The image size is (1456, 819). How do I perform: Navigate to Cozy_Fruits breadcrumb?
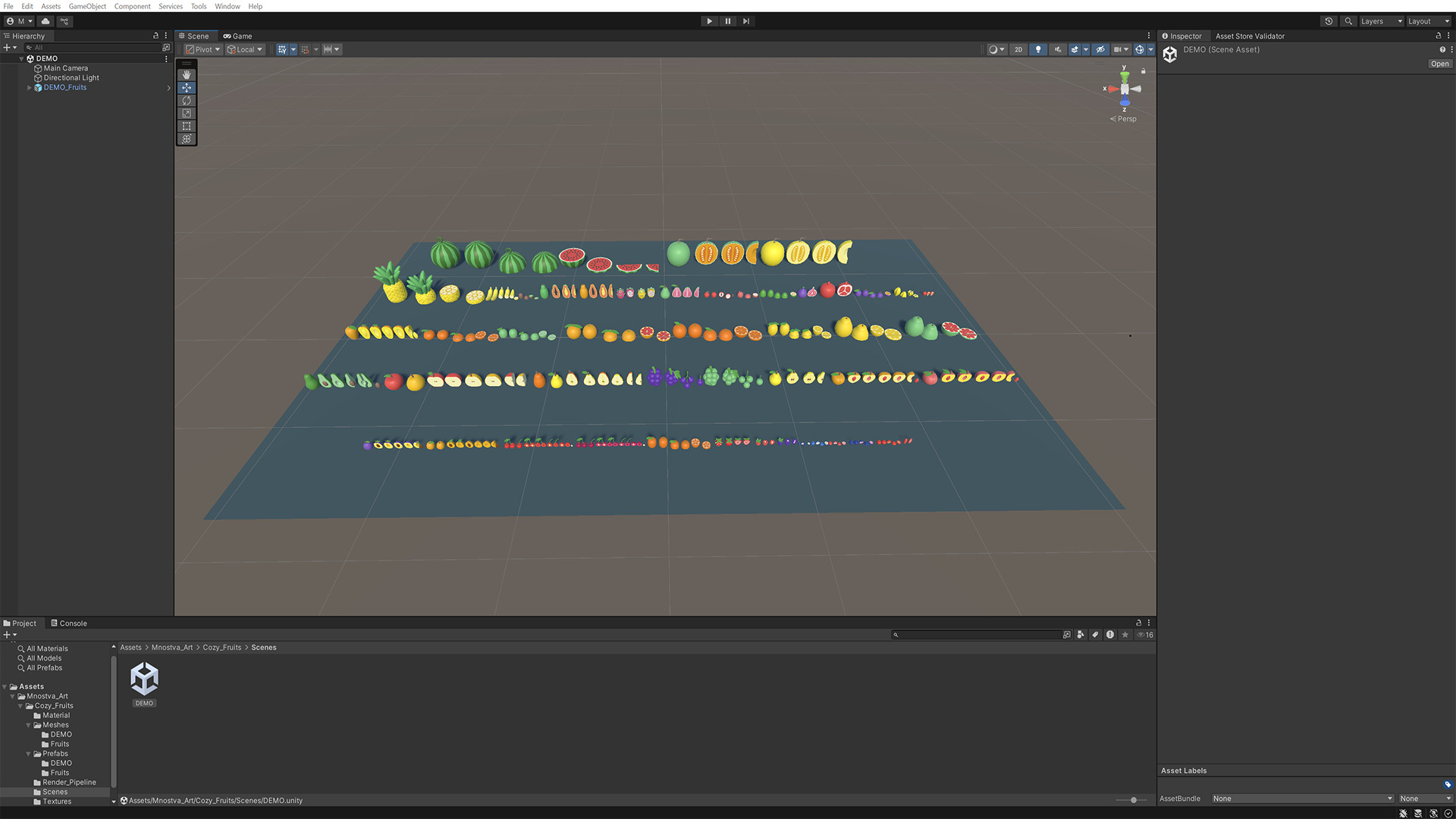click(221, 648)
